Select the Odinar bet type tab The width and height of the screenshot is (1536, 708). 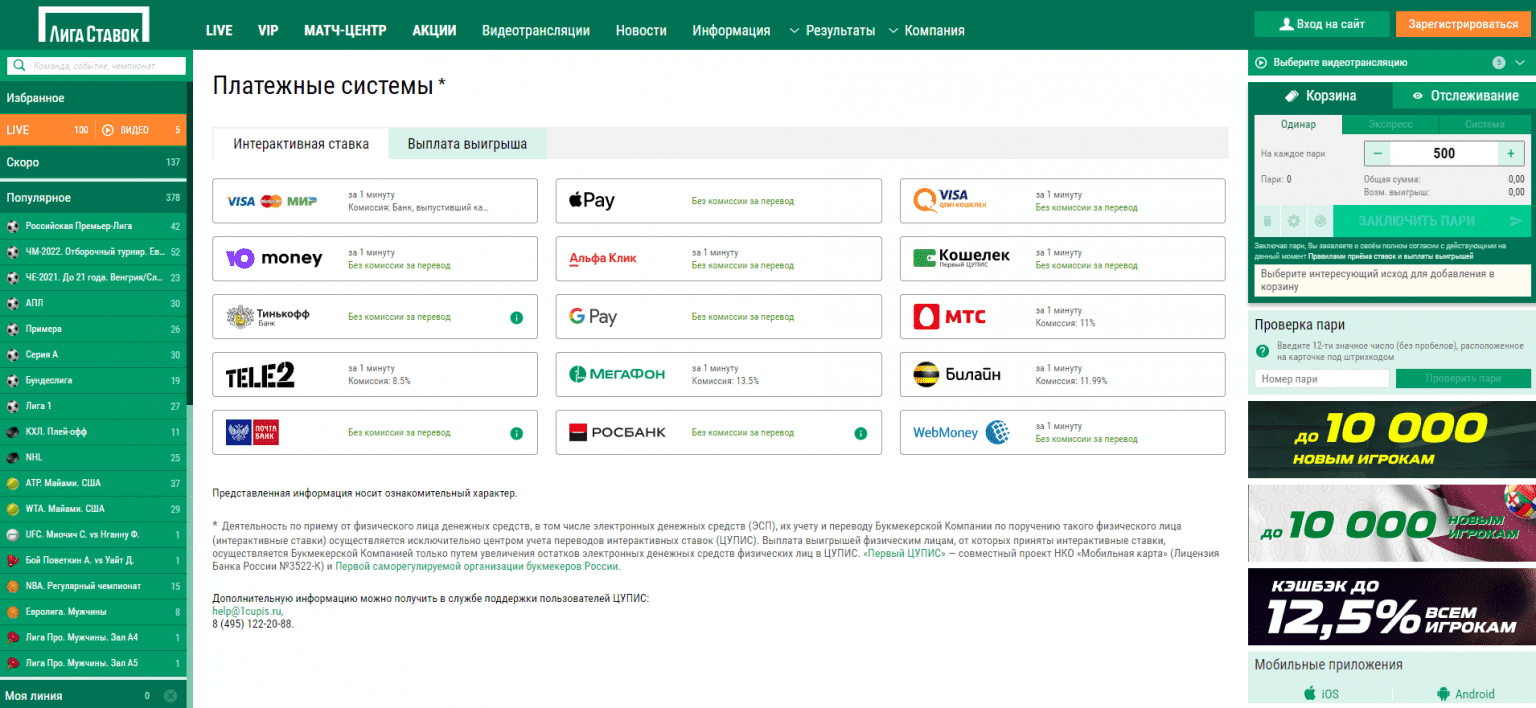(1298, 125)
